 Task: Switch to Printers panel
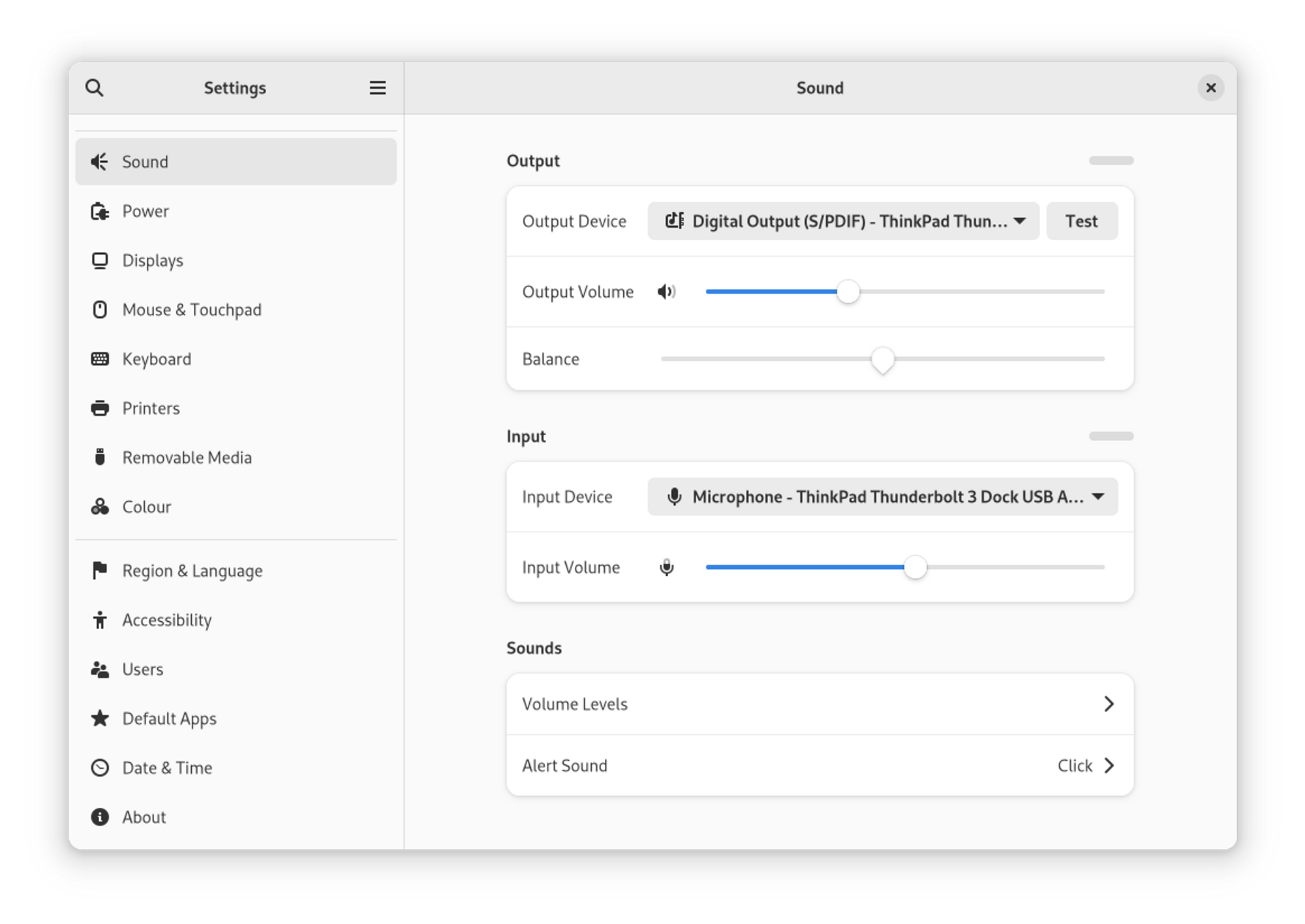(236, 408)
